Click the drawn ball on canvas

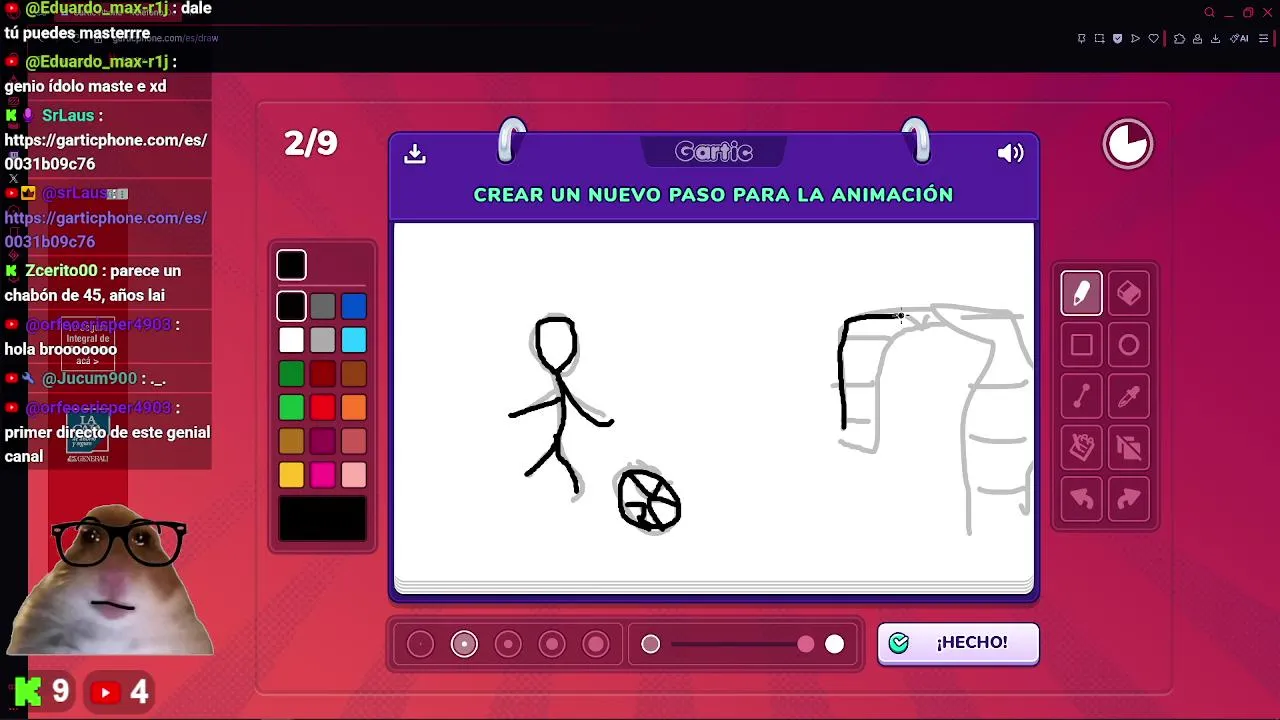point(649,500)
